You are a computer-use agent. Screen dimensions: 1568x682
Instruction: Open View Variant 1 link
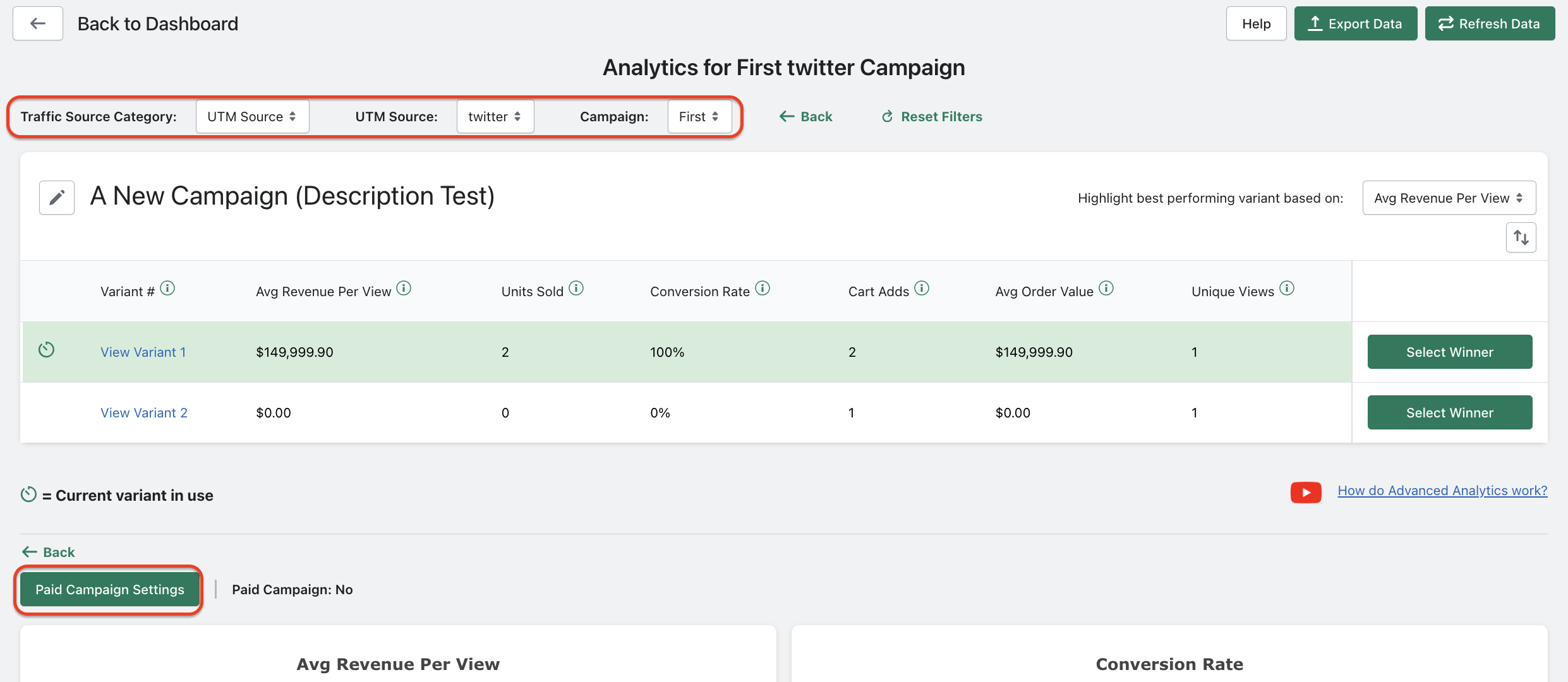[x=143, y=352]
